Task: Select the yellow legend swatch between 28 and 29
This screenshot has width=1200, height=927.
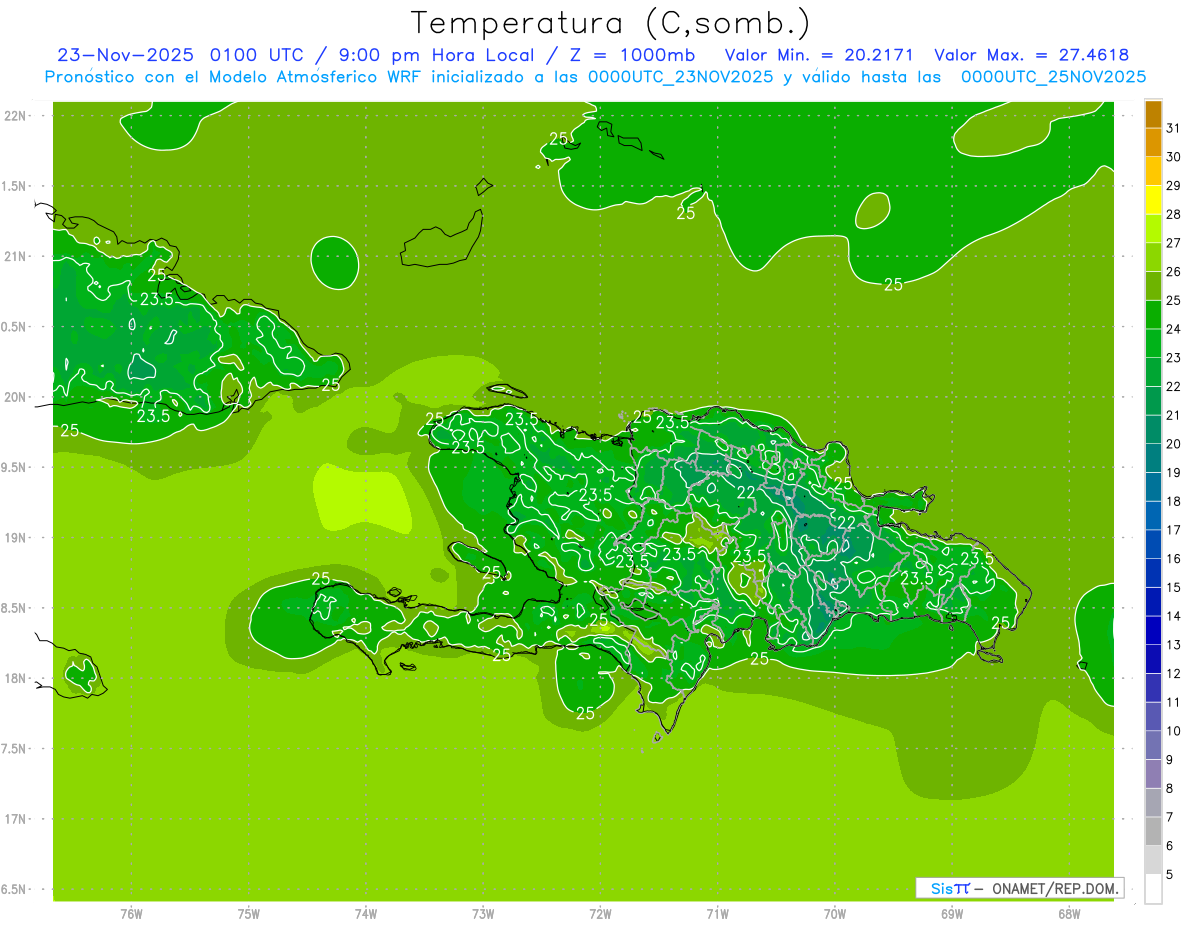Action: click(1153, 200)
